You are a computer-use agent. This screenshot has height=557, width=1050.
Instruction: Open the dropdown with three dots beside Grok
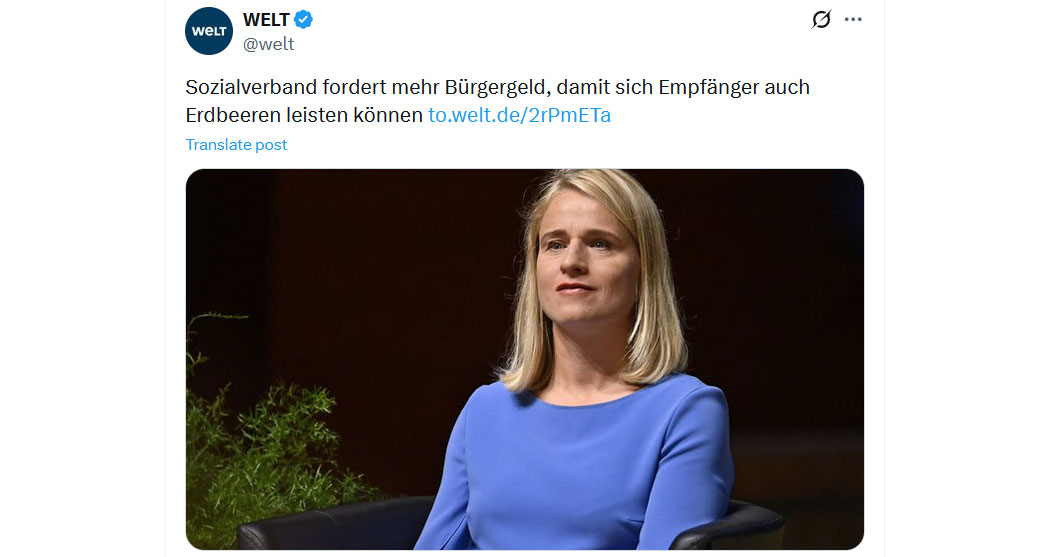click(853, 19)
